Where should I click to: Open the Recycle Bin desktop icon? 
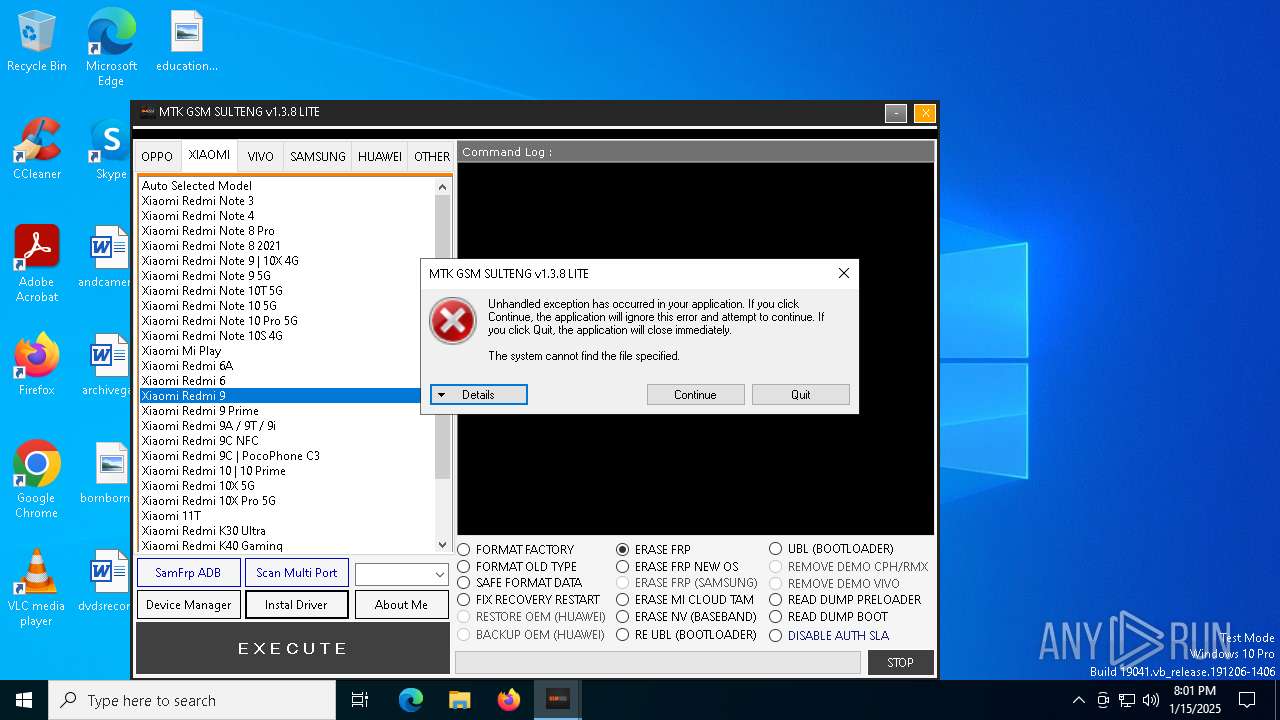pyautogui.click(x=37, y=40)
